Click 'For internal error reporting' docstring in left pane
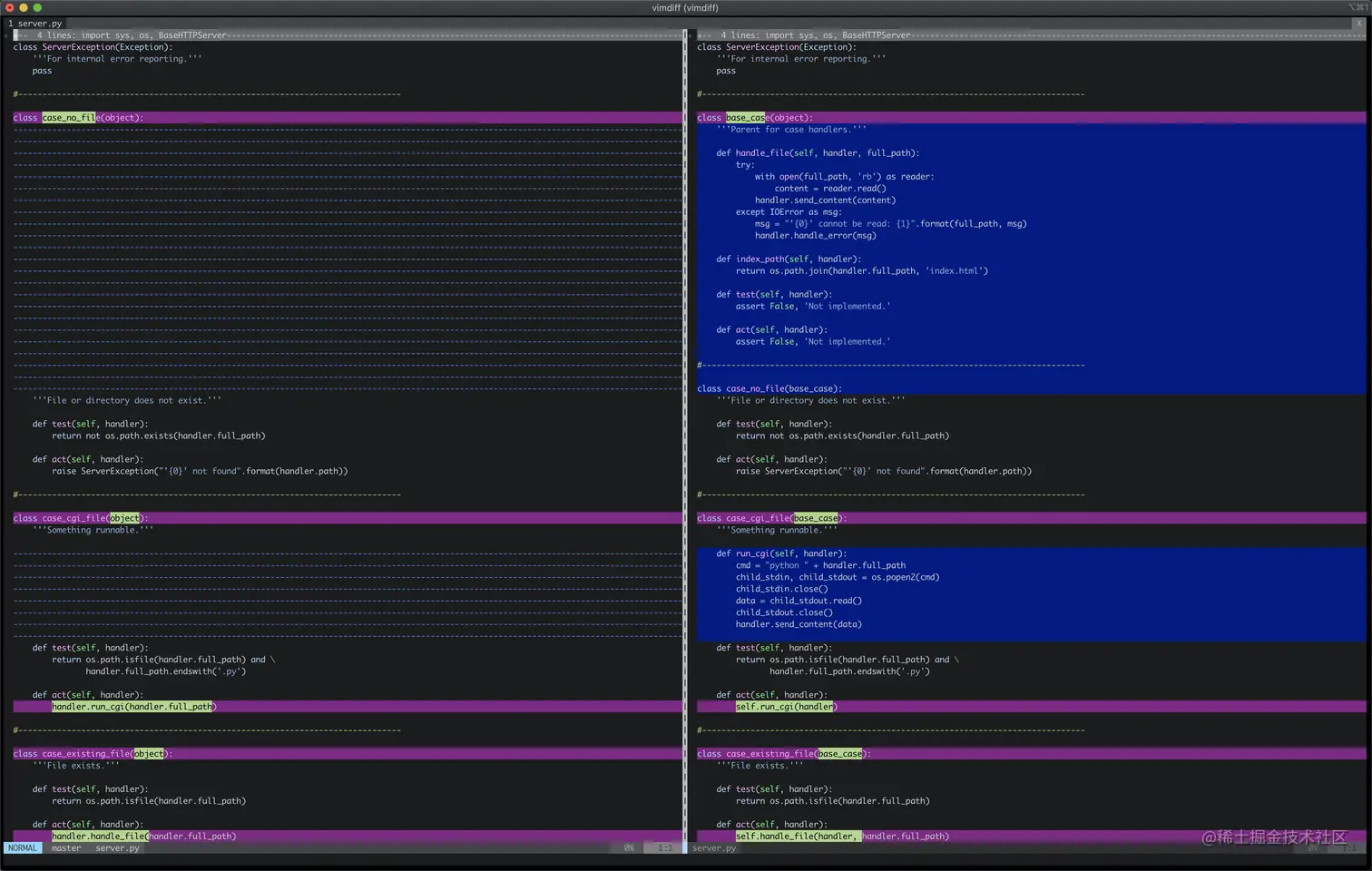The height and width of the screenshot is (871, 1372). tap(117, 59)
